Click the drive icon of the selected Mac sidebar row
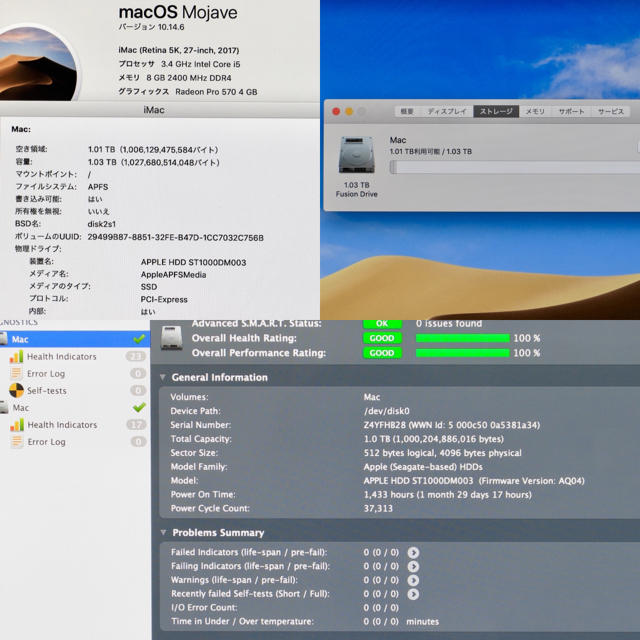640x640 pixels. pos(4,339)
